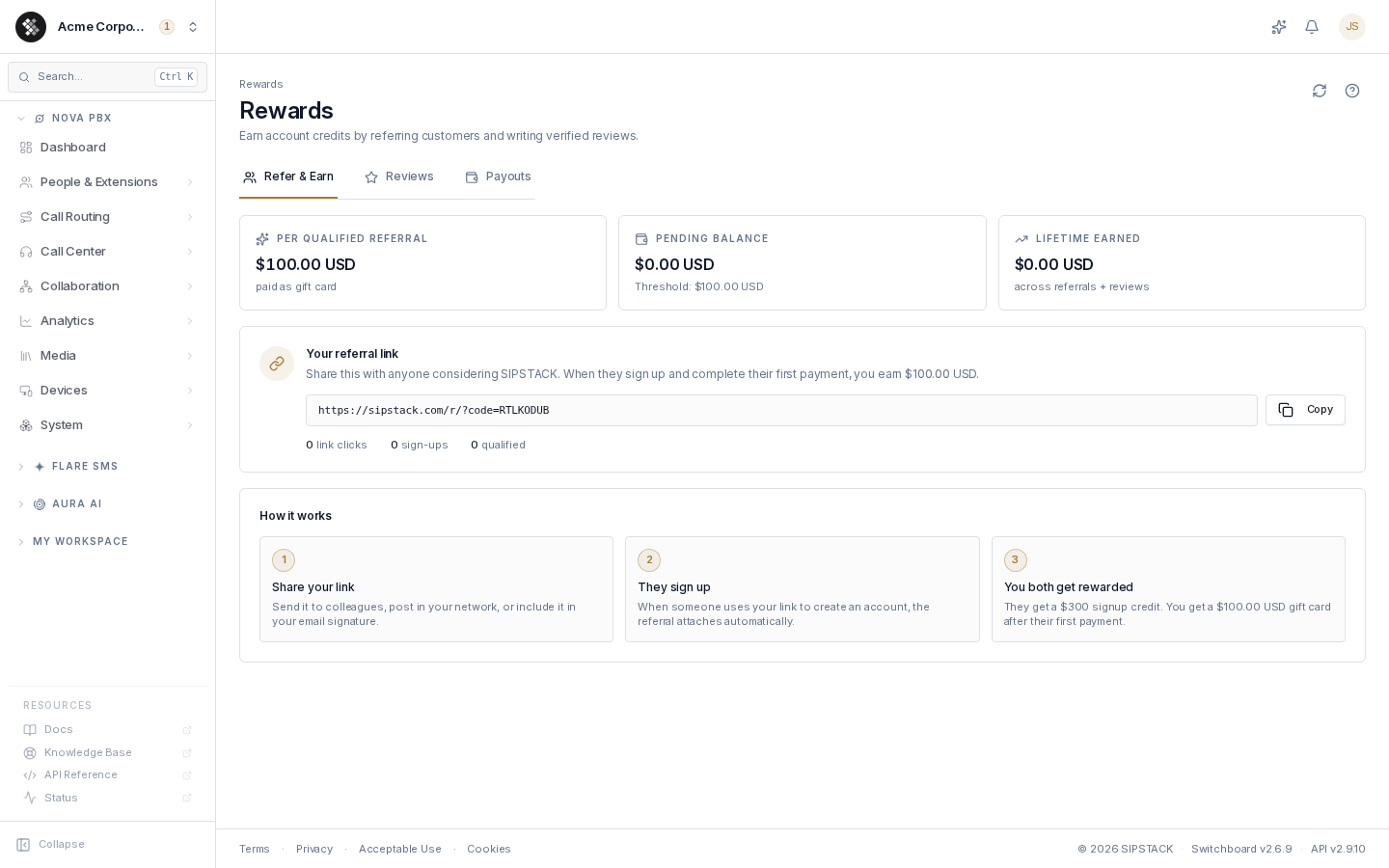
Task: Open the JS user avatar menu
Action: coord(1352,27)
